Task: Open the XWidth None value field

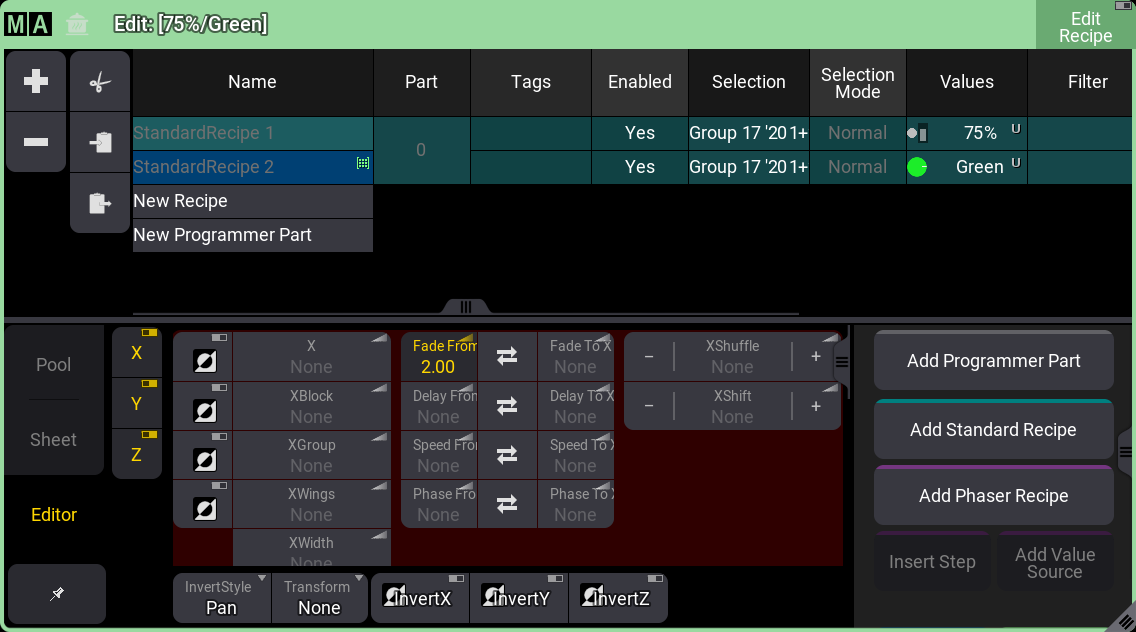Action: point(312,548)
